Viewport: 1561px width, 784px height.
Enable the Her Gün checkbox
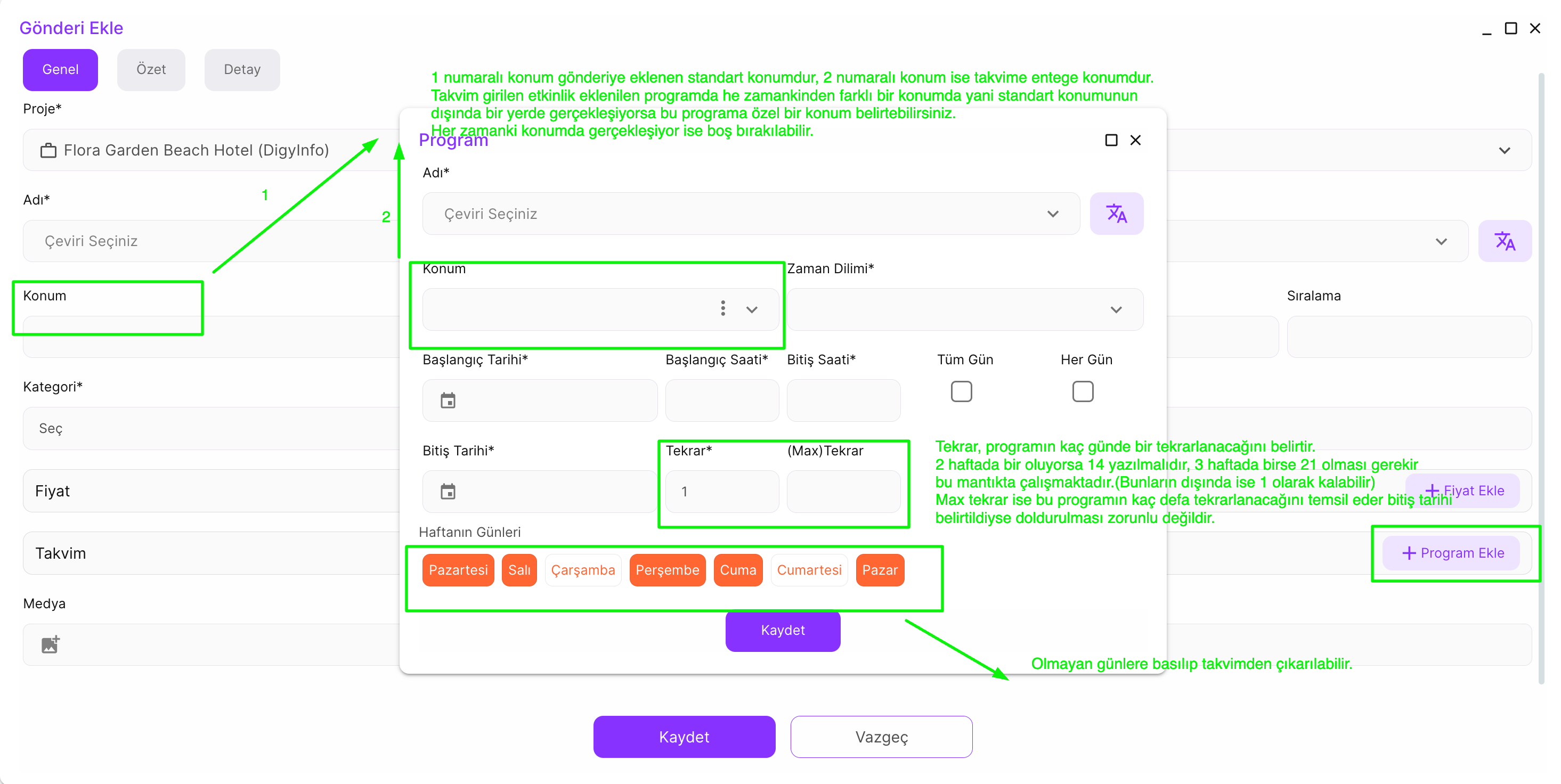point(1082,391)
